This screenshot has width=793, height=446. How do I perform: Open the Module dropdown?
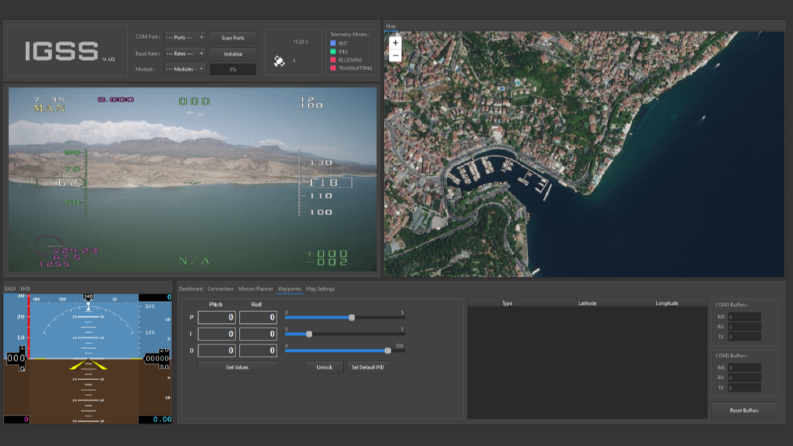pyautogui.click(x=185, y=69)
